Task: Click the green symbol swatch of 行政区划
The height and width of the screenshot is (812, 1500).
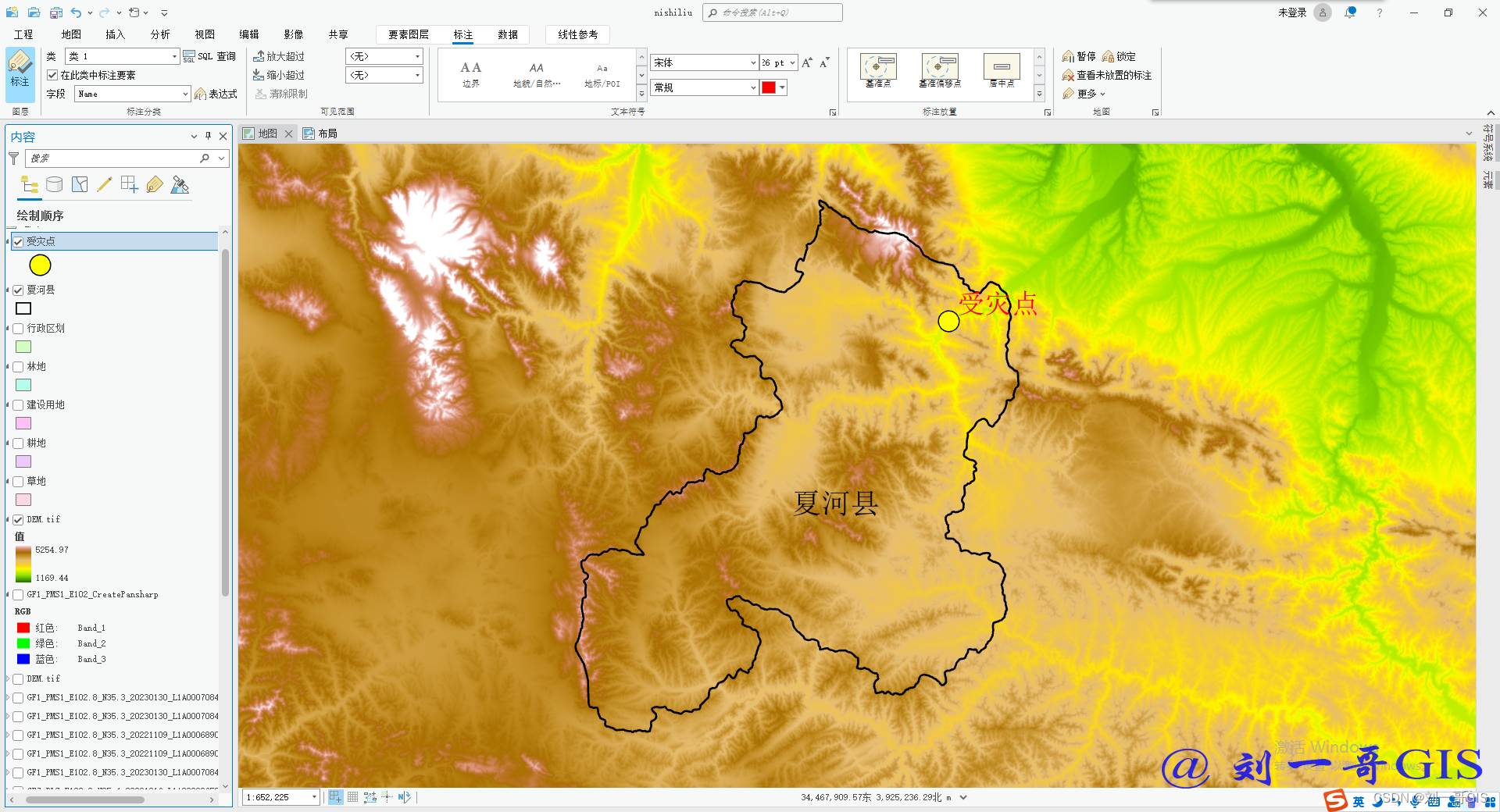Action: tap(23, 347)
